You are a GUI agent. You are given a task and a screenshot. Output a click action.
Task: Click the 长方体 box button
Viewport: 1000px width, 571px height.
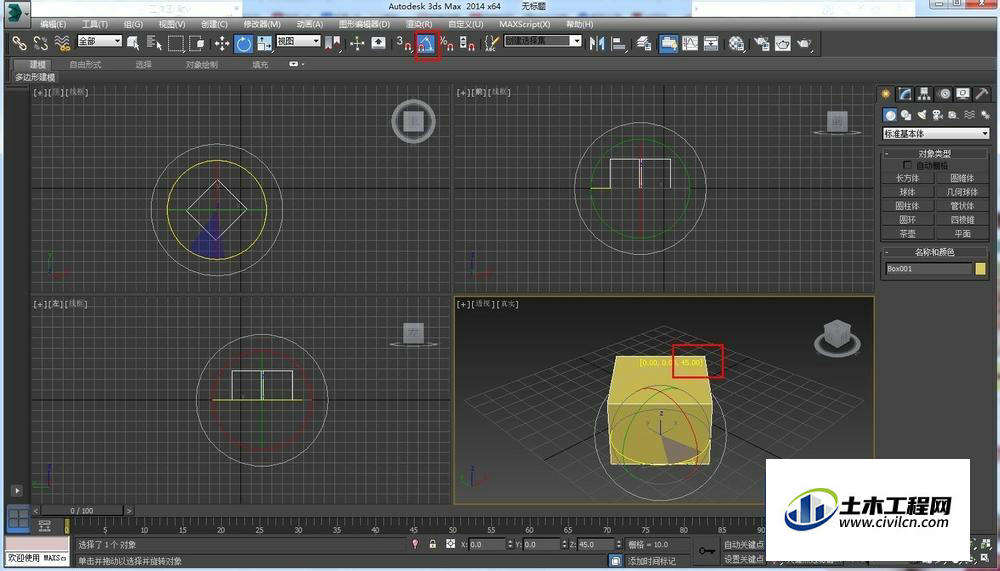pyautogui.click(x=908, y=178)
